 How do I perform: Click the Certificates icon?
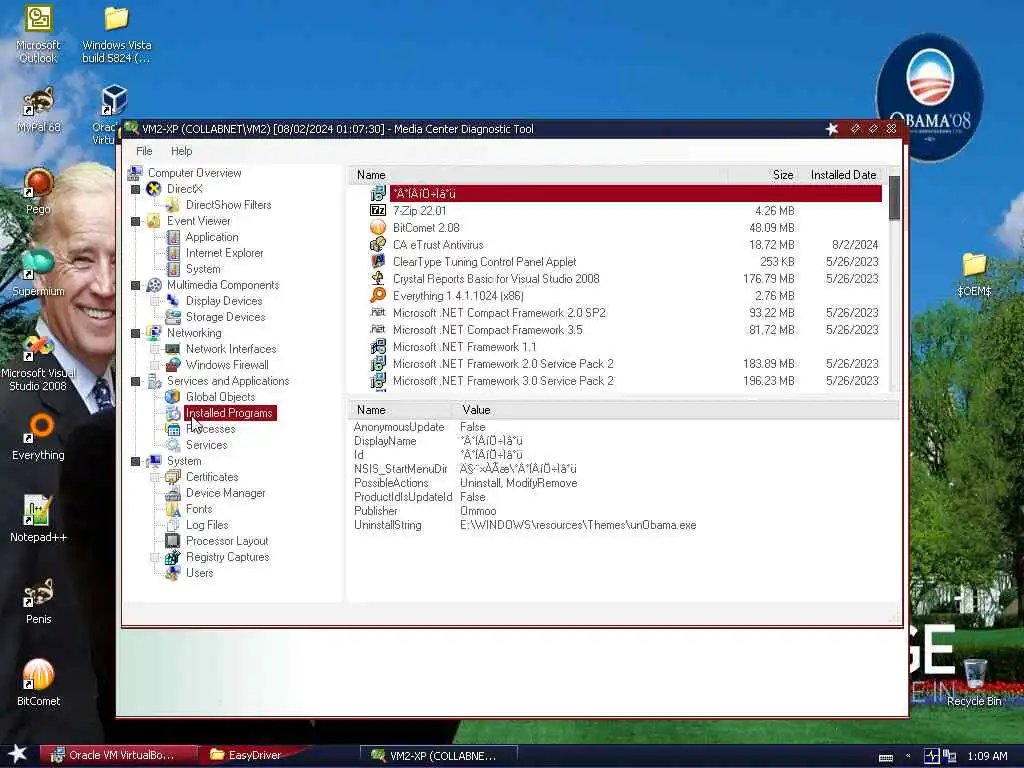(x=172, y=477)
